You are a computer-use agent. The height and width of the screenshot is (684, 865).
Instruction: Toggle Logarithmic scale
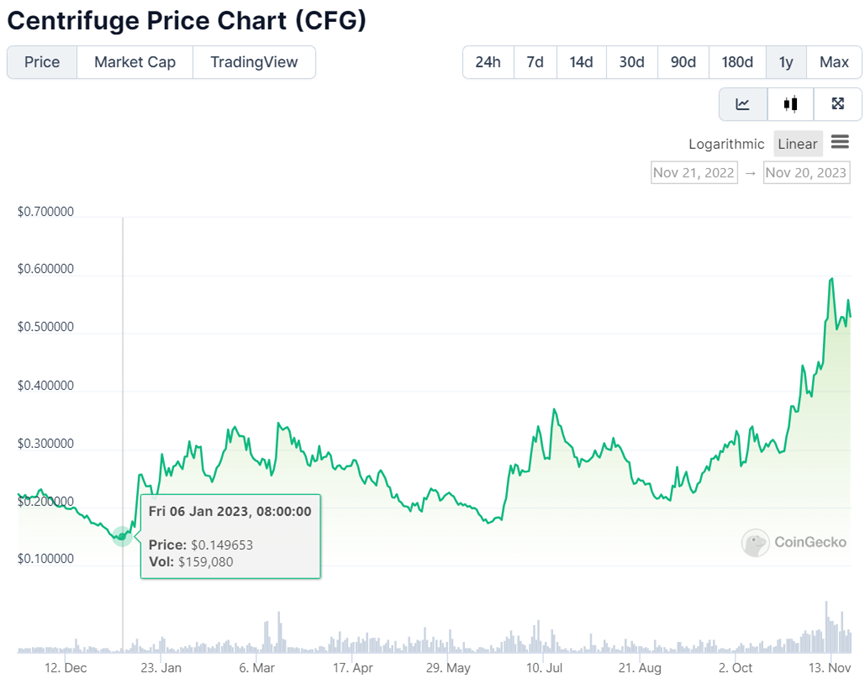(x=726, y=144)
